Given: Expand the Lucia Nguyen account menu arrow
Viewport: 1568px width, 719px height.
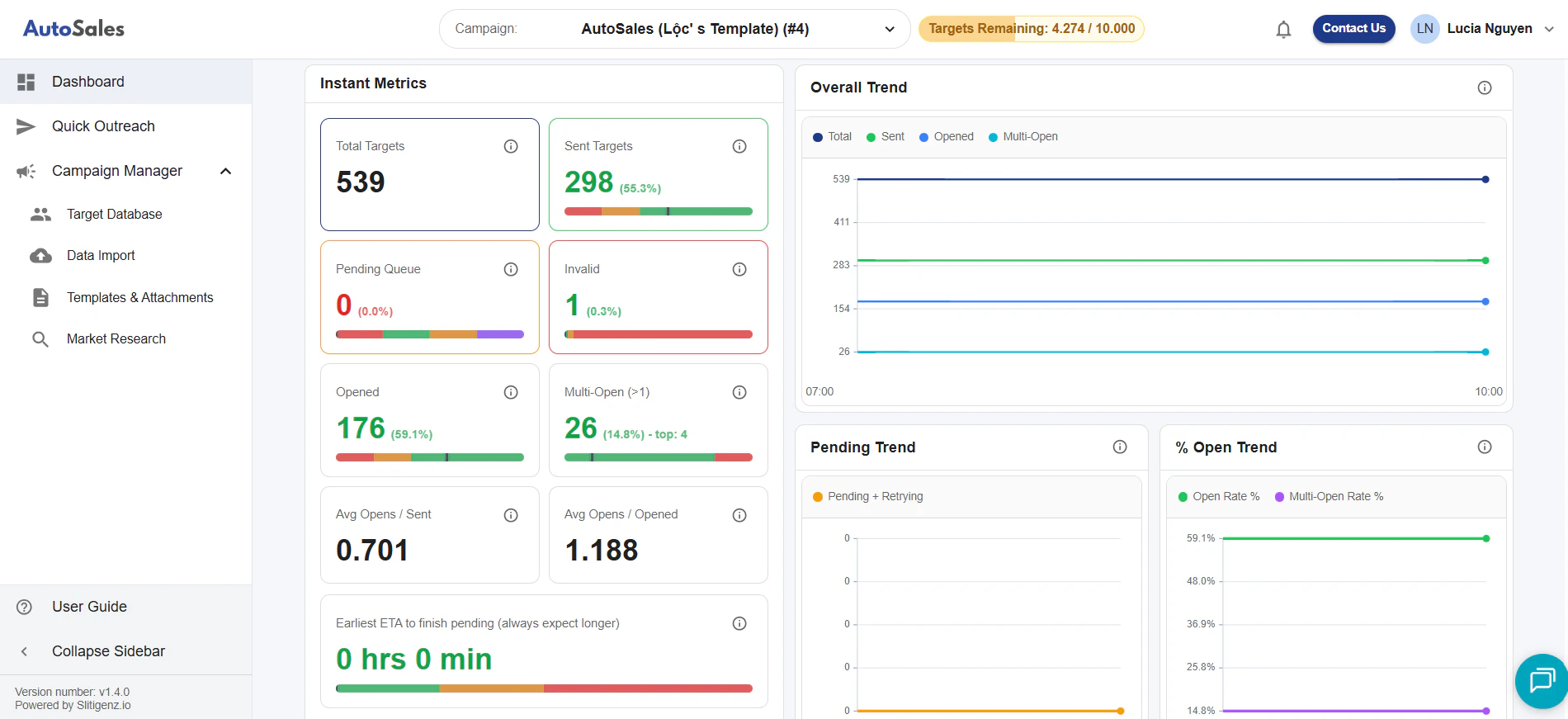Looking at the screenshot, I should point(1549,29).
